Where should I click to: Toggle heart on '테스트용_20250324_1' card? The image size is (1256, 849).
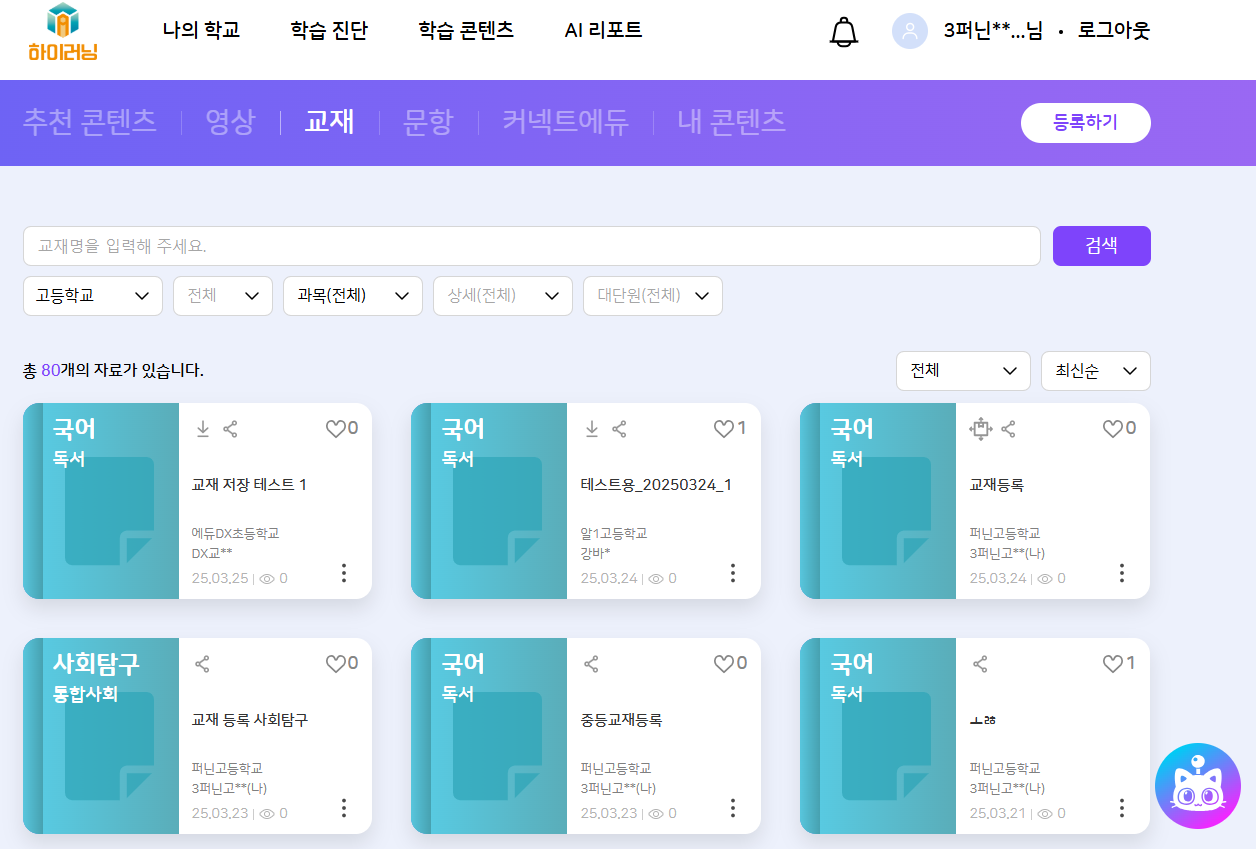pyautogui.click(x=723, y=429)
